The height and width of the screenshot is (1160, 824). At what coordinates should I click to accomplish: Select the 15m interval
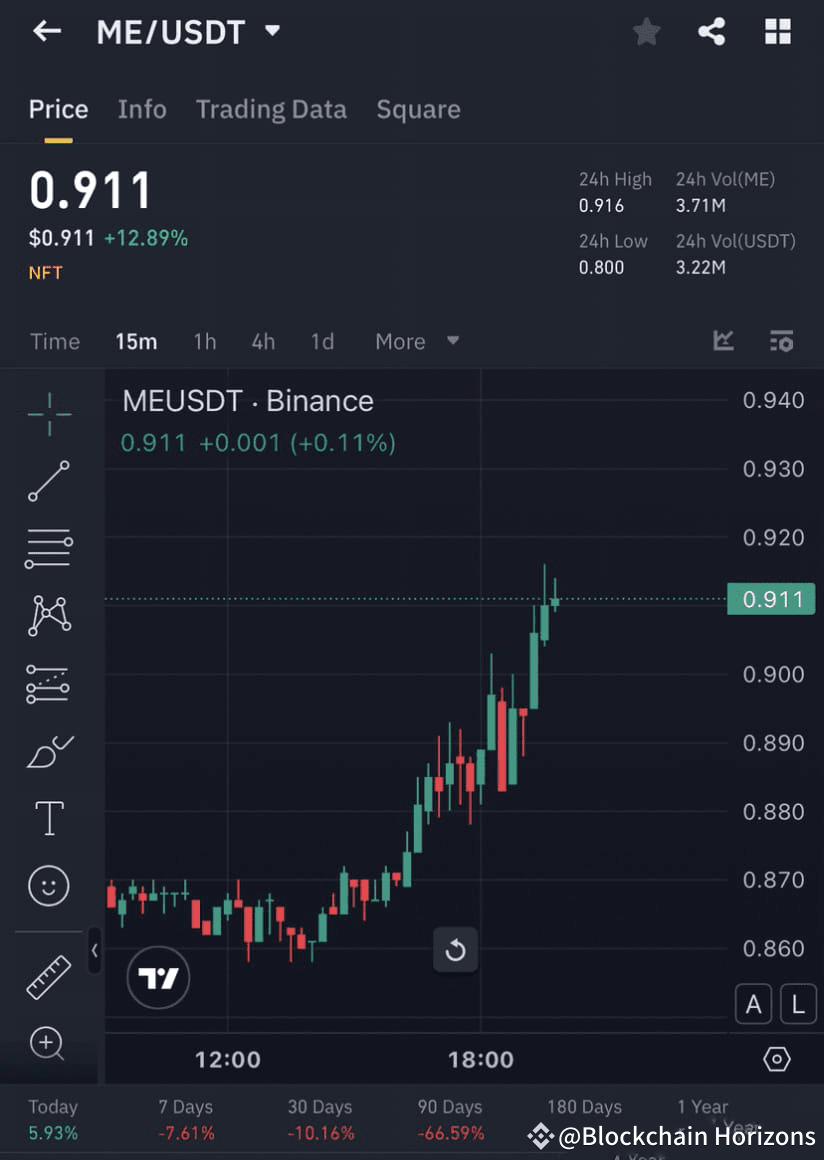(136, 342)
